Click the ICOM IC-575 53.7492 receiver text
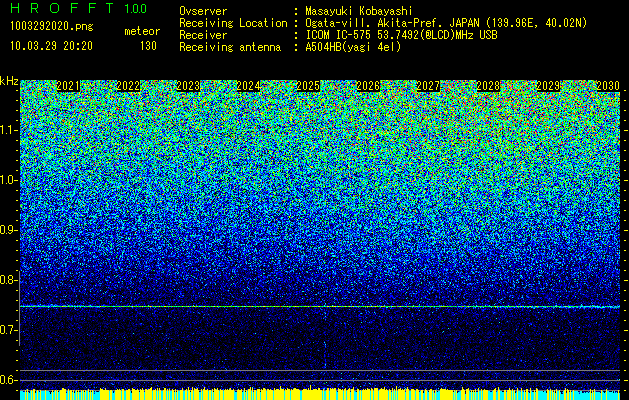This screenshot has height=400, width=629. tap(401, 35)
